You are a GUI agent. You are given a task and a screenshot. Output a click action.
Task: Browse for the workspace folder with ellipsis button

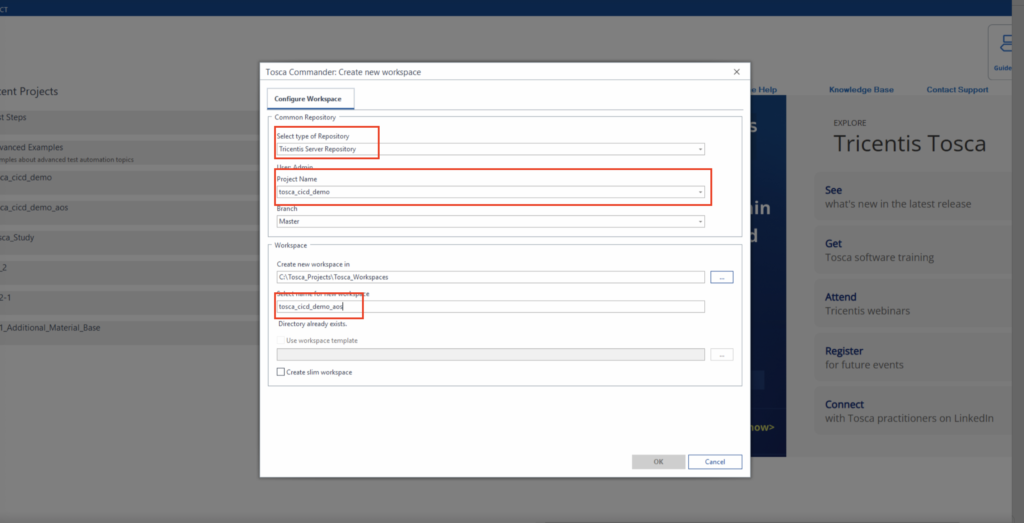[x=722, y=277]
